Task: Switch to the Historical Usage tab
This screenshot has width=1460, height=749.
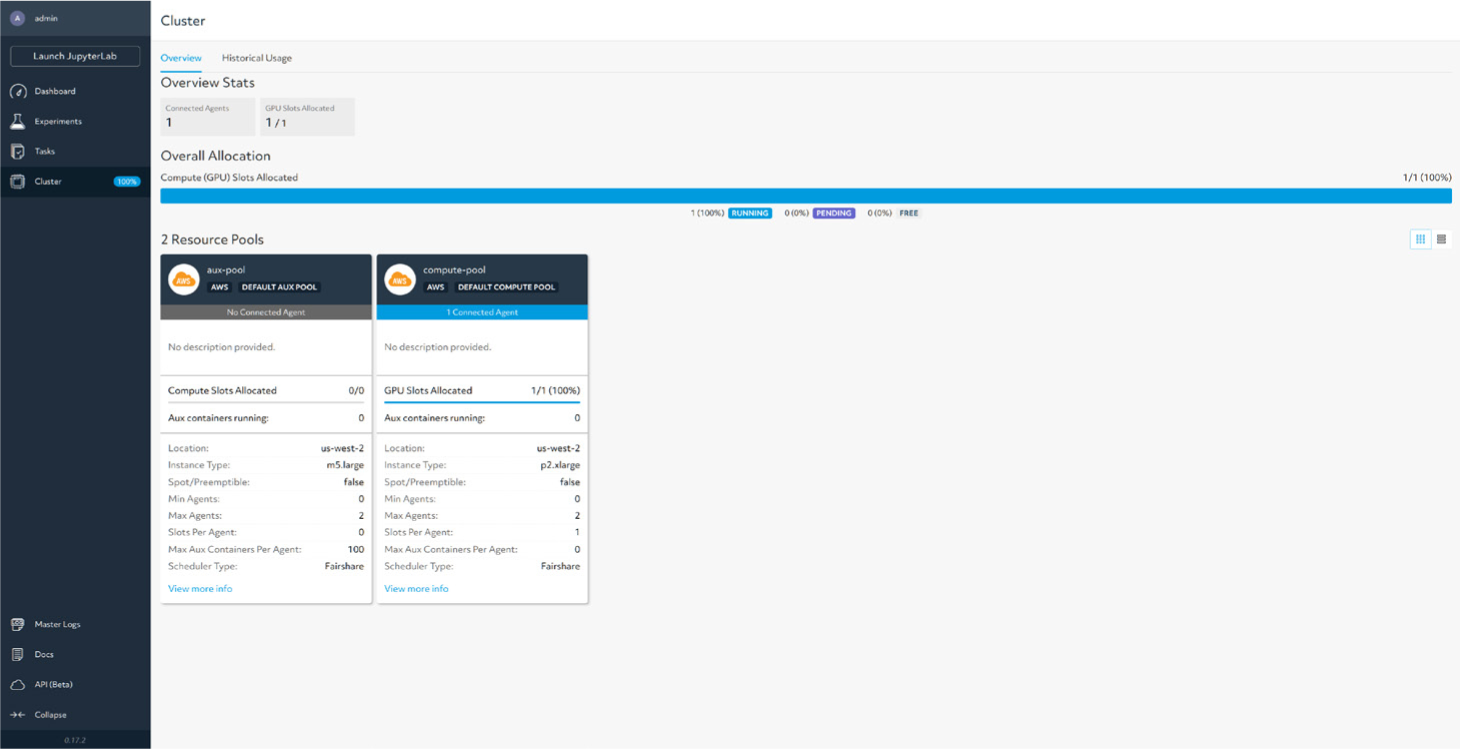Action: pyautogui.click(x=257, y=58)
